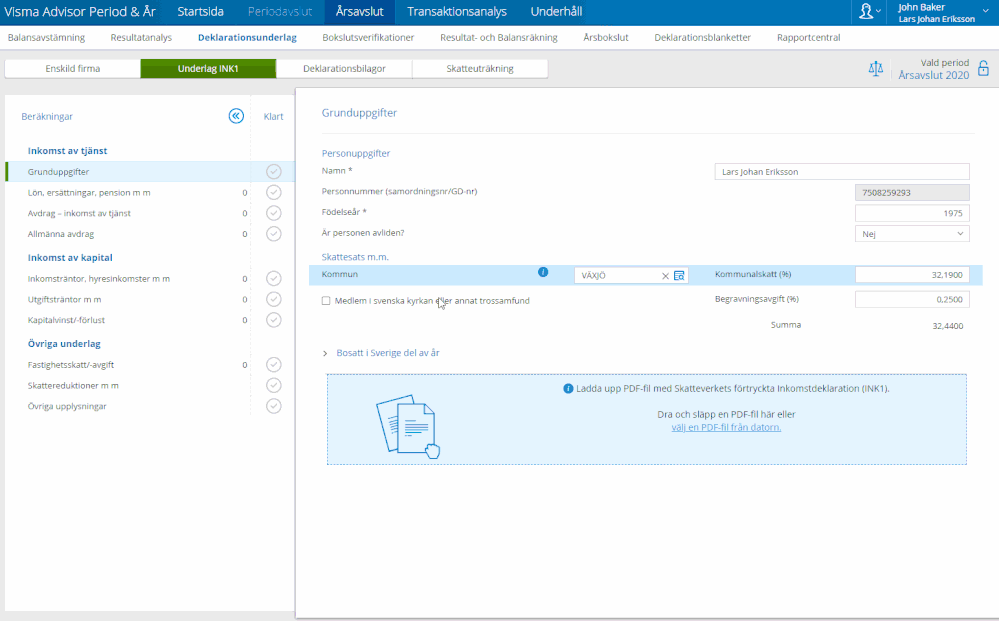Collapse the Beräkningar sidebar panel

(x=236, y=116)
